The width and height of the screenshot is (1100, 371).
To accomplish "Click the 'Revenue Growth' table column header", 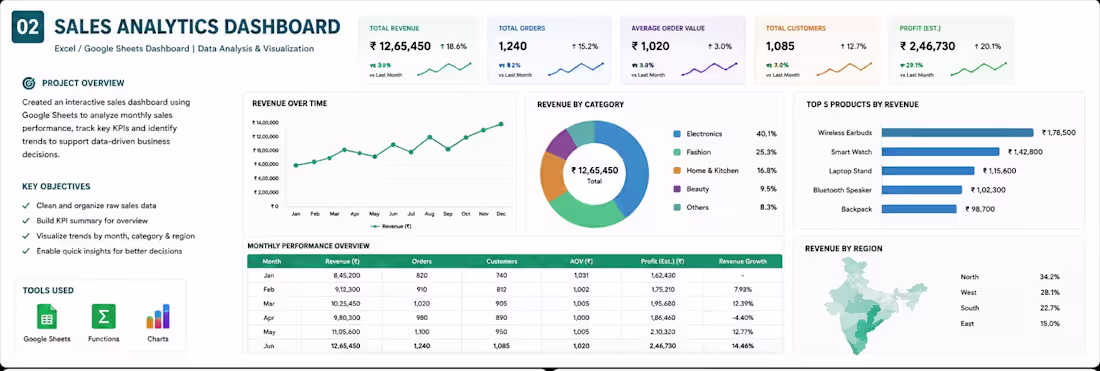I will click(742, 262).
